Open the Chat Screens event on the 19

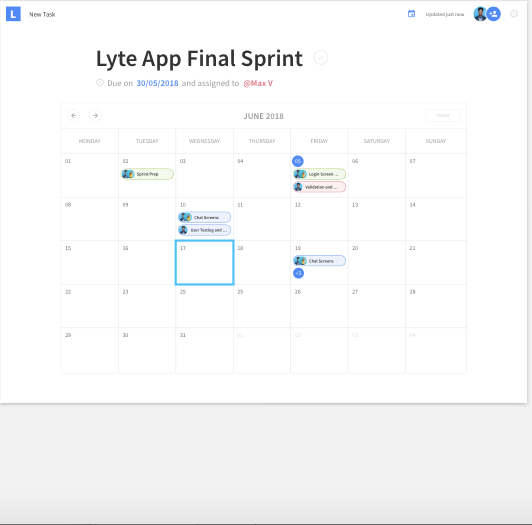pos(319,261)
